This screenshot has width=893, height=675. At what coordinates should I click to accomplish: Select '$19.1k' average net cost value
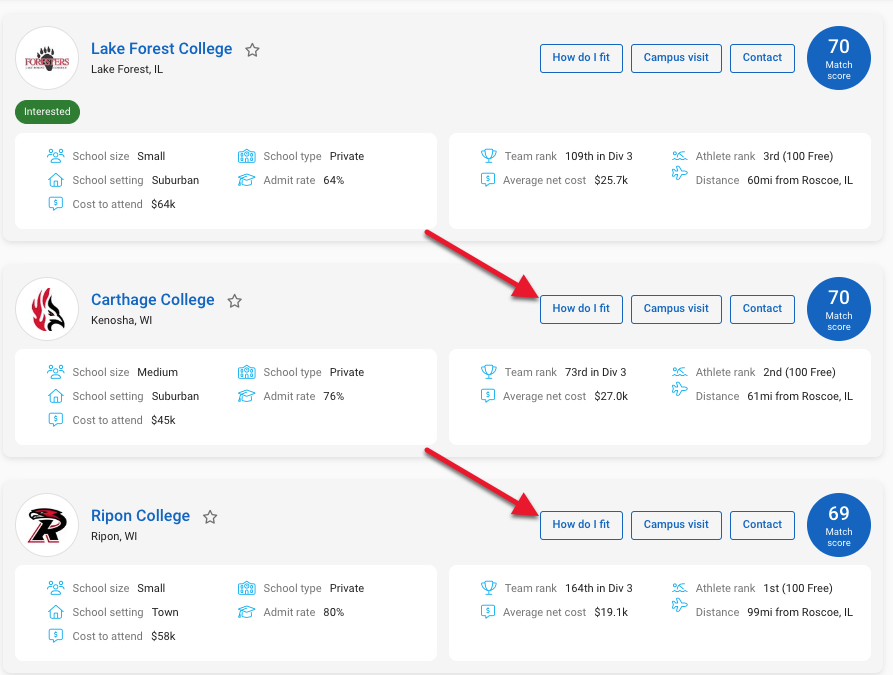click(x=611, y=612)
